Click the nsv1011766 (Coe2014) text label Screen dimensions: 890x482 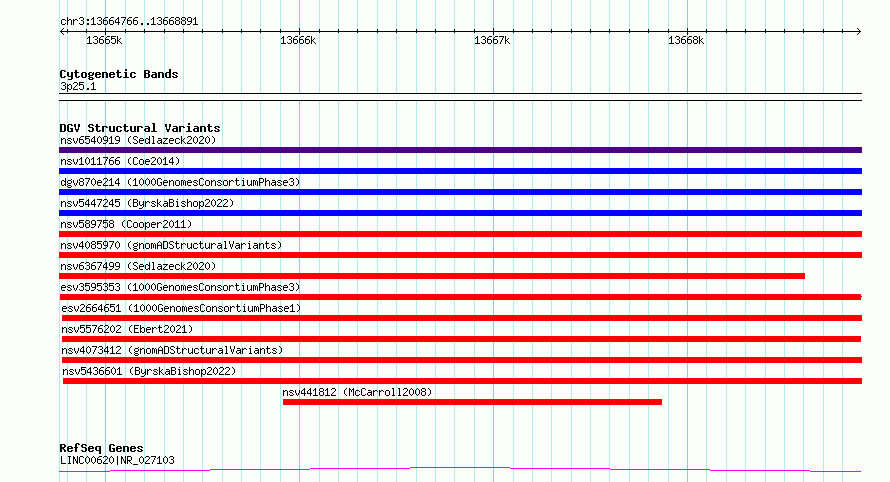tap(120, 161)
